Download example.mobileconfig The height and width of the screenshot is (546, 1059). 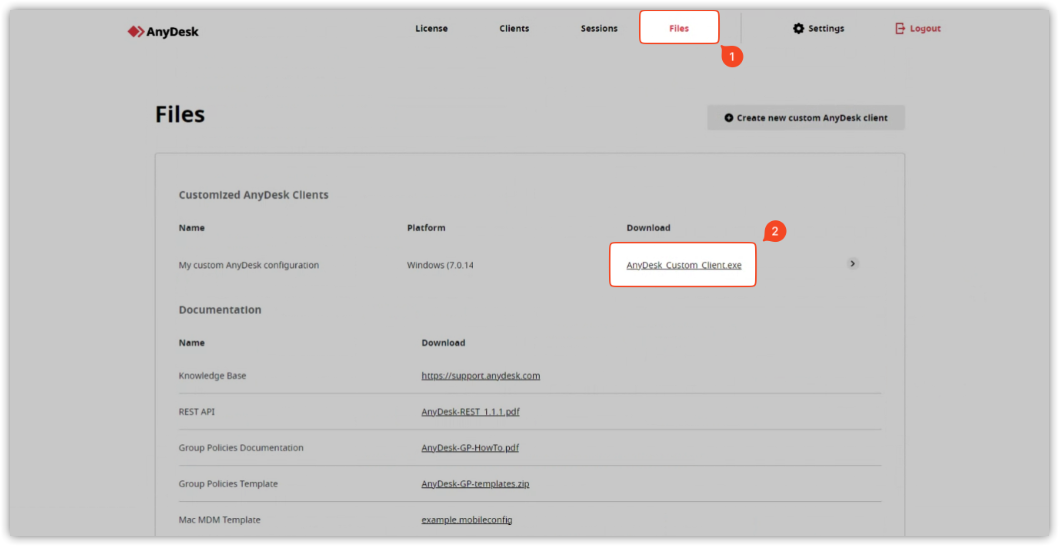(467, 520)
